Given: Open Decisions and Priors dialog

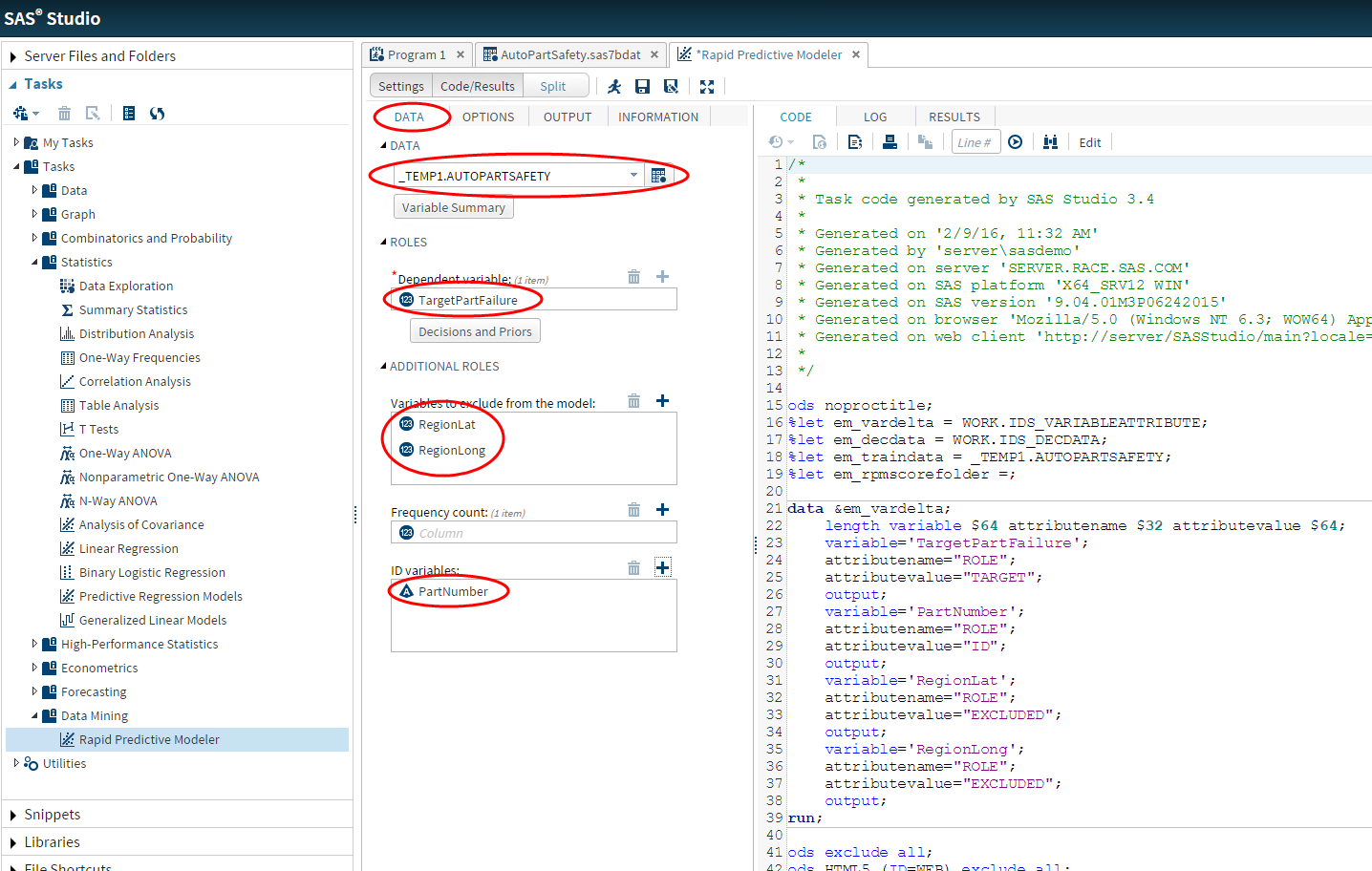Looking at the screenshot, I should point(475,331).
